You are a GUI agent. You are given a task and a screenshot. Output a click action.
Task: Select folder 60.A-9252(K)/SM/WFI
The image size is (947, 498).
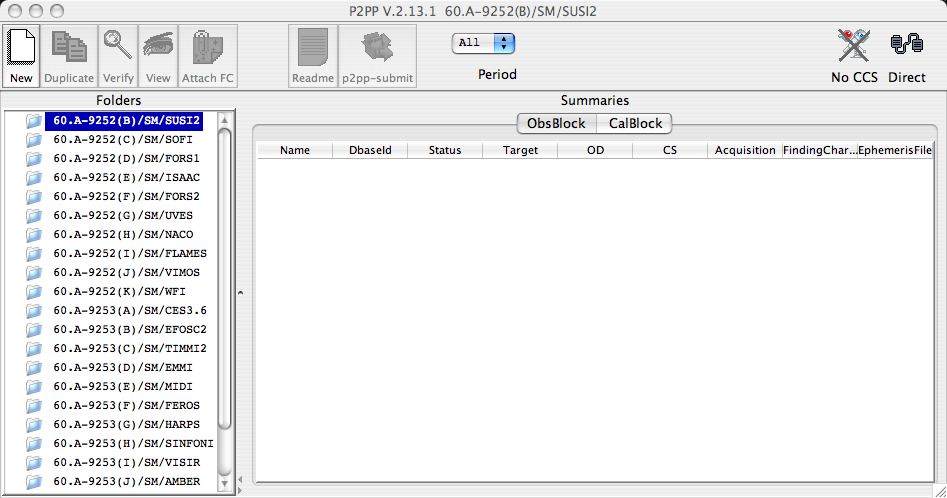120,292
